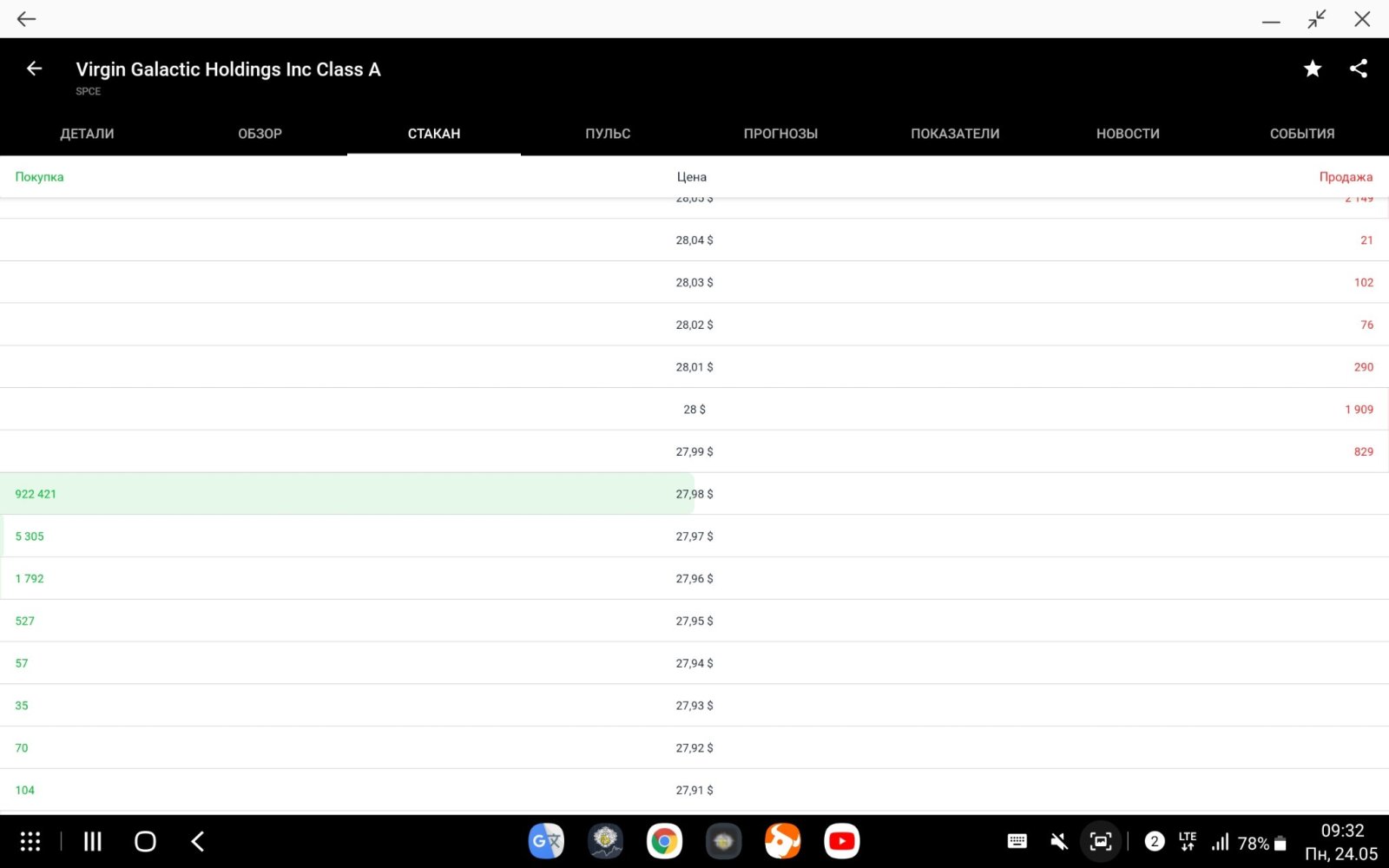
Task: Open the ОБЗОР tab
Action: point(260,134)
